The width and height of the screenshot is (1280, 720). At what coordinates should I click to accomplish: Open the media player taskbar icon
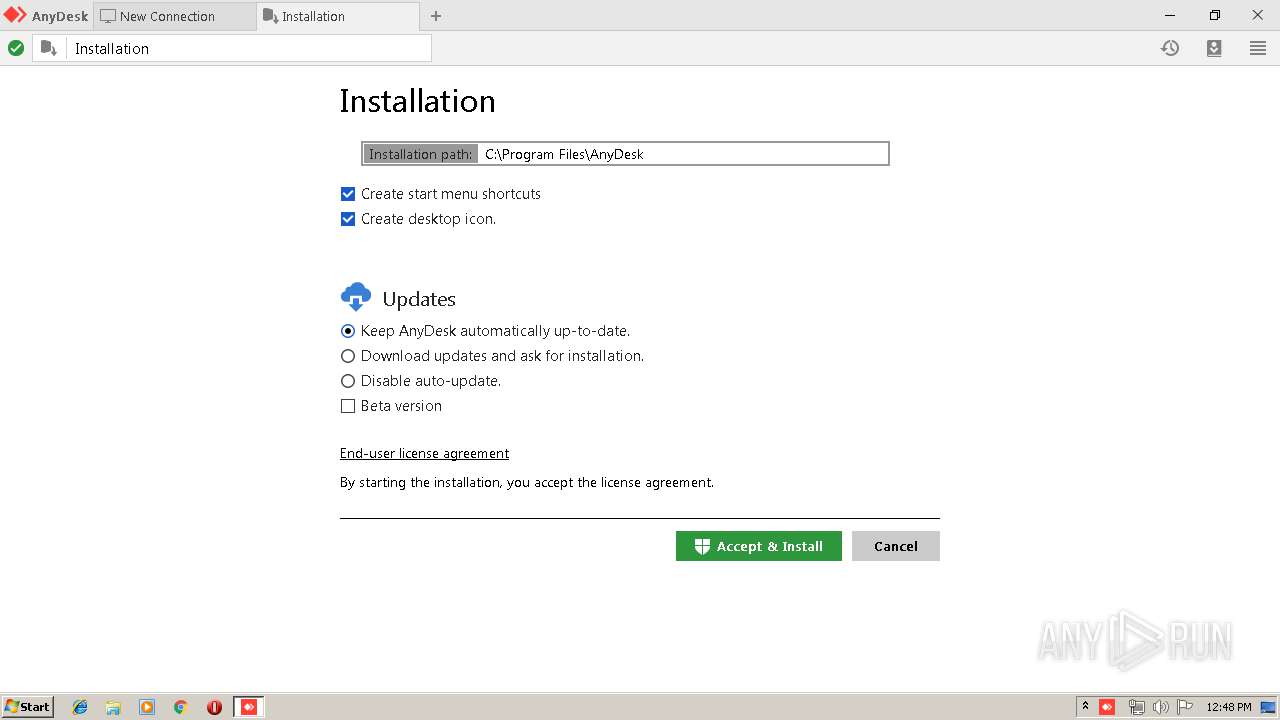147,707
